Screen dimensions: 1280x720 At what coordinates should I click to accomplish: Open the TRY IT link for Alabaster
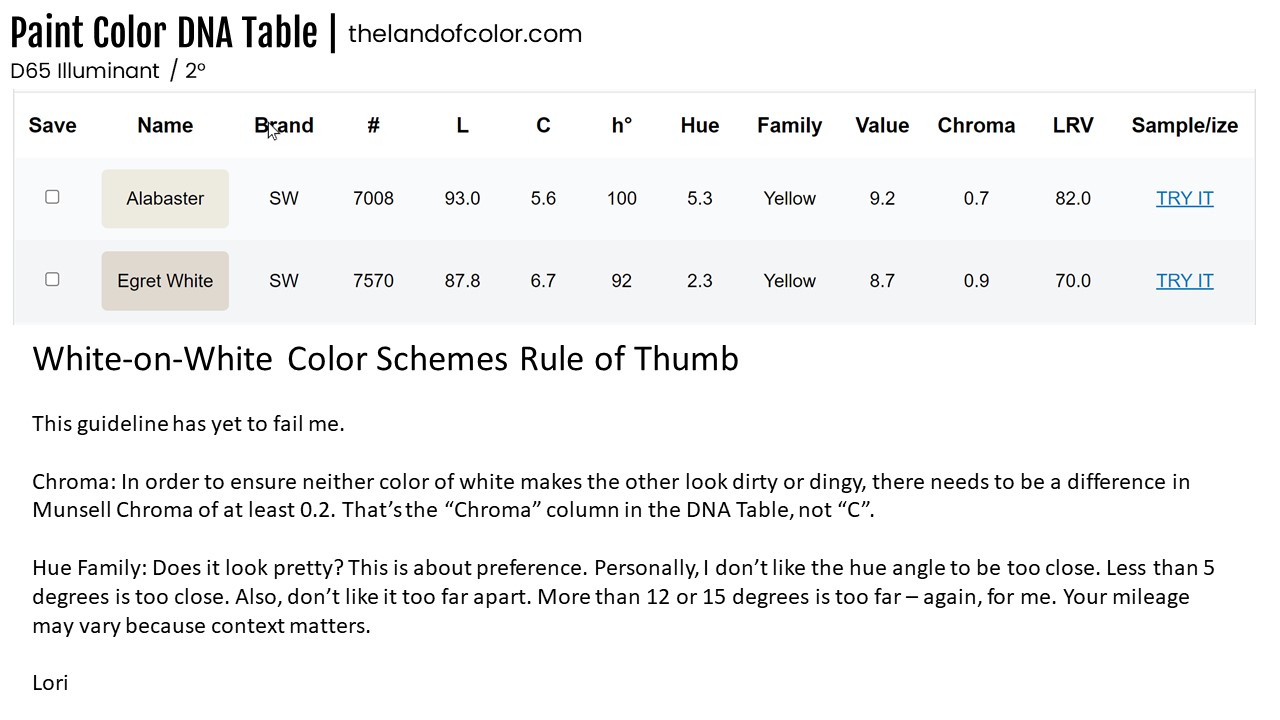(x=1184, y=198)
